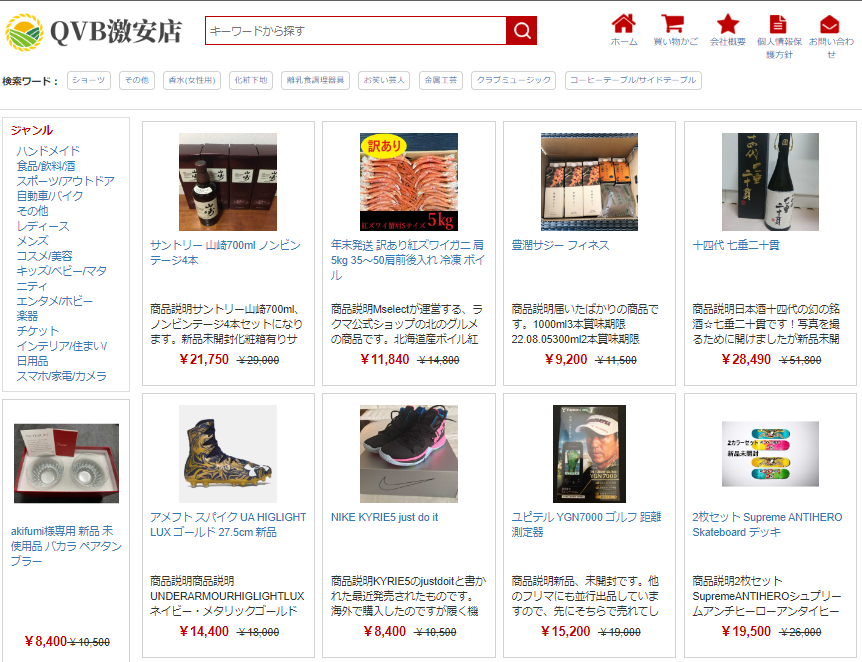This screenshot has width=862, height=662.
Task: Click the ユピテル golf rangefinder image
Action: click(x=589, y=454)
